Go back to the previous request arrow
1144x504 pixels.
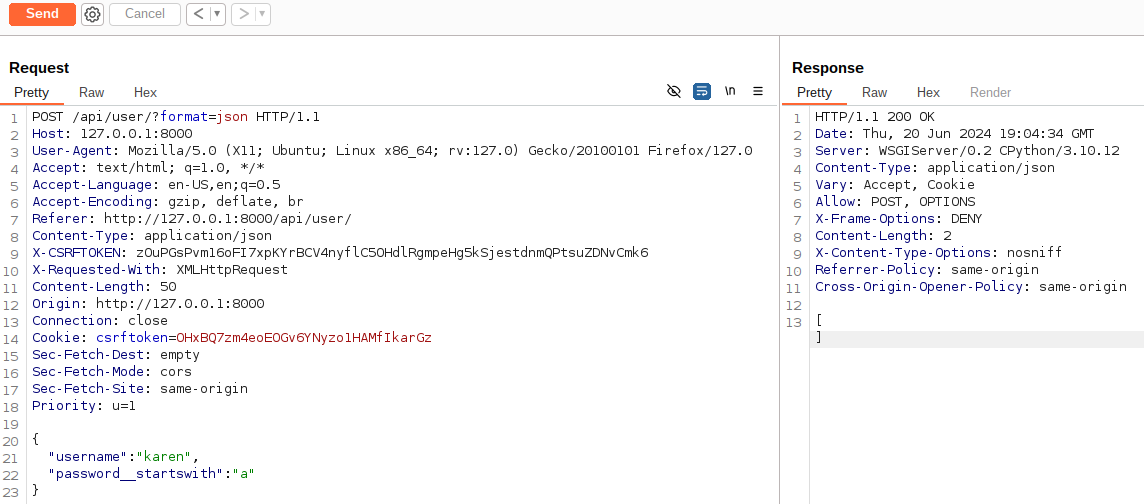click(x=198, y=14)
